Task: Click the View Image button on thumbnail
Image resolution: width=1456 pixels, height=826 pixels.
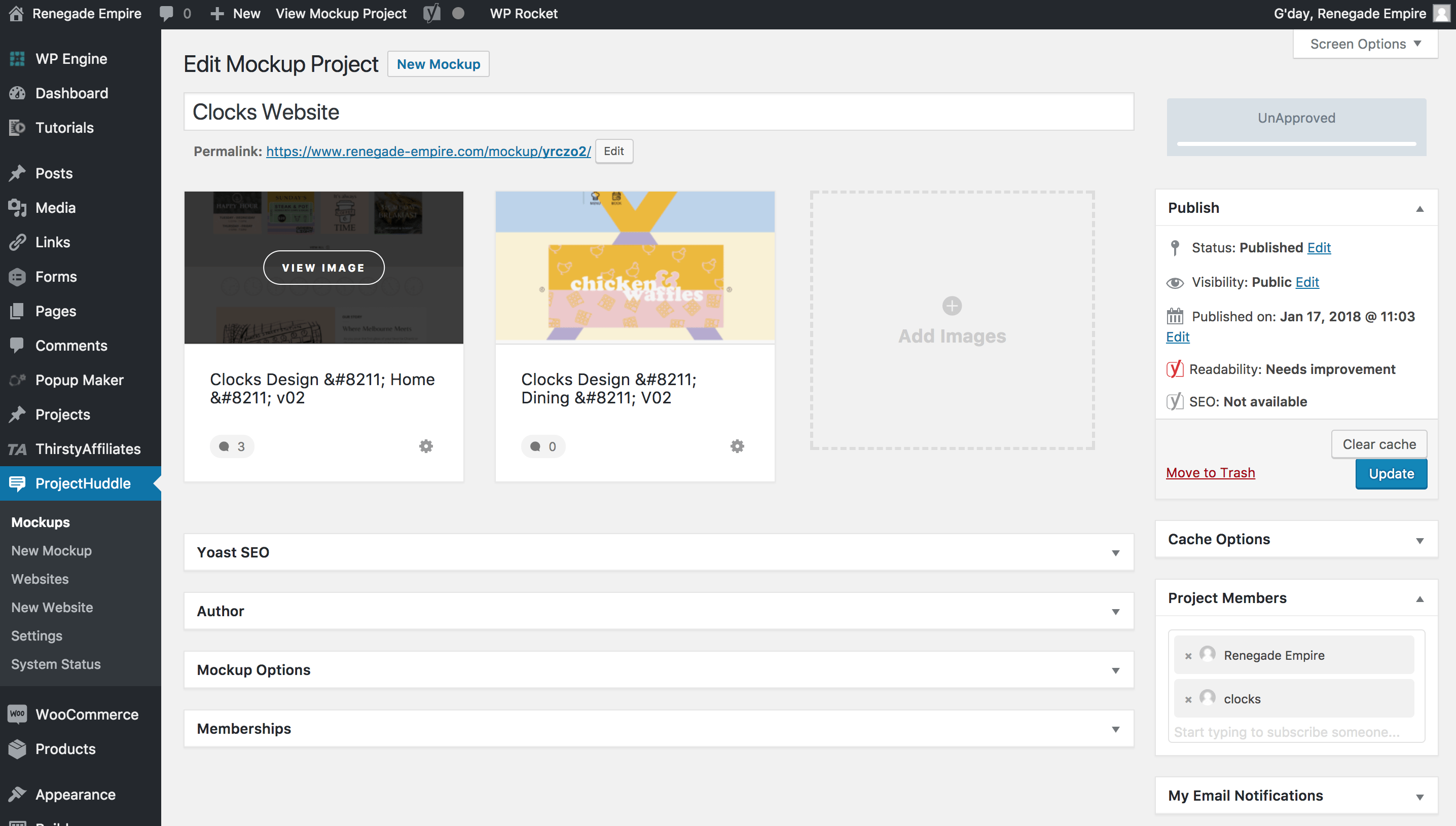Action: point(323,268)
